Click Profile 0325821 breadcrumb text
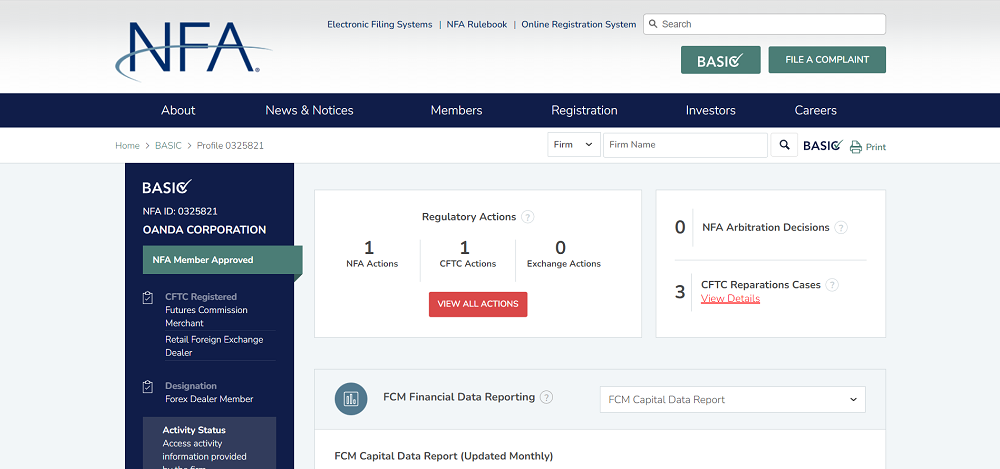This screenshot has height=469, width=1000. [x=230, y=145]
